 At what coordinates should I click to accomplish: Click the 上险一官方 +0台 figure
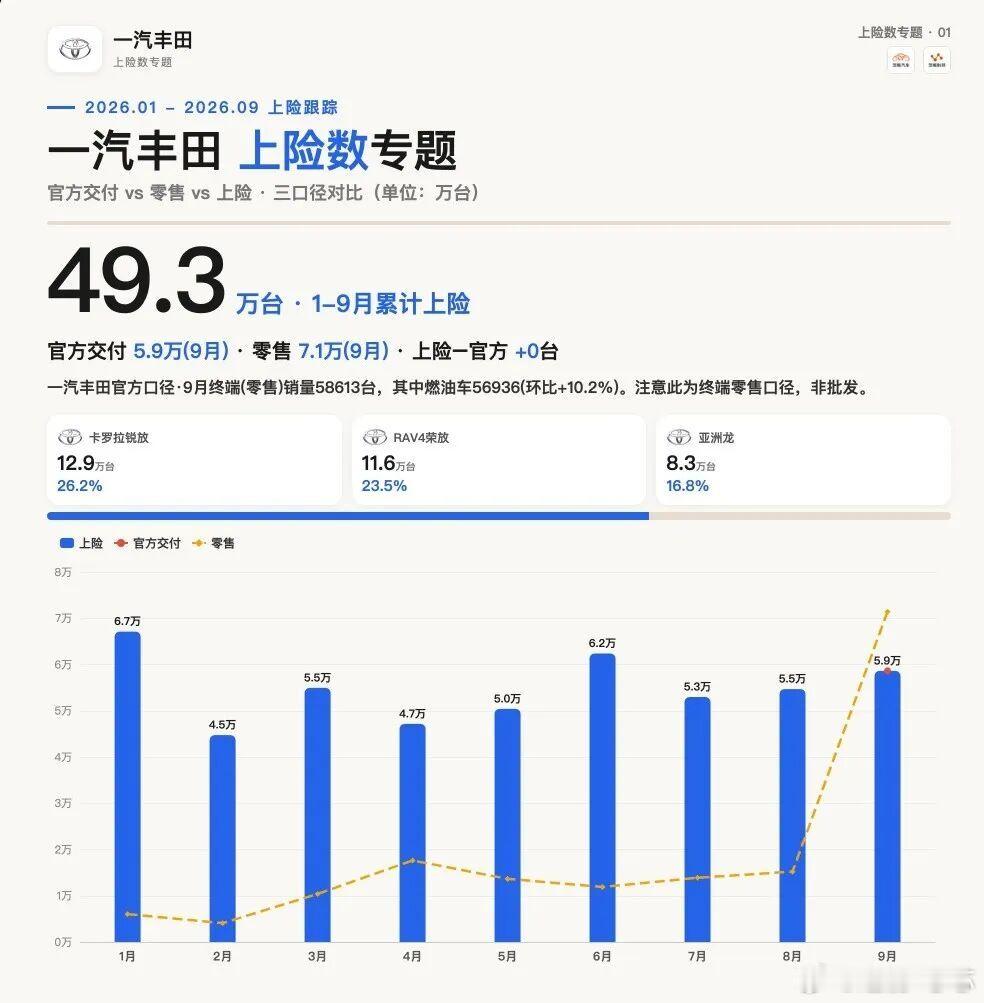[x=486, y=351]
